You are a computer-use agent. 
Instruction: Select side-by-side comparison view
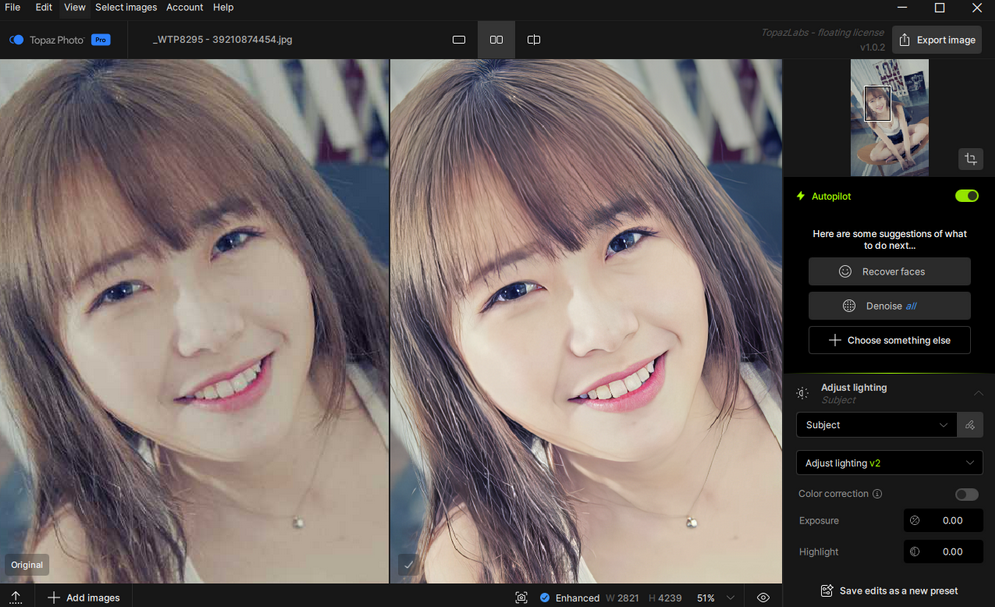point(496,40)
